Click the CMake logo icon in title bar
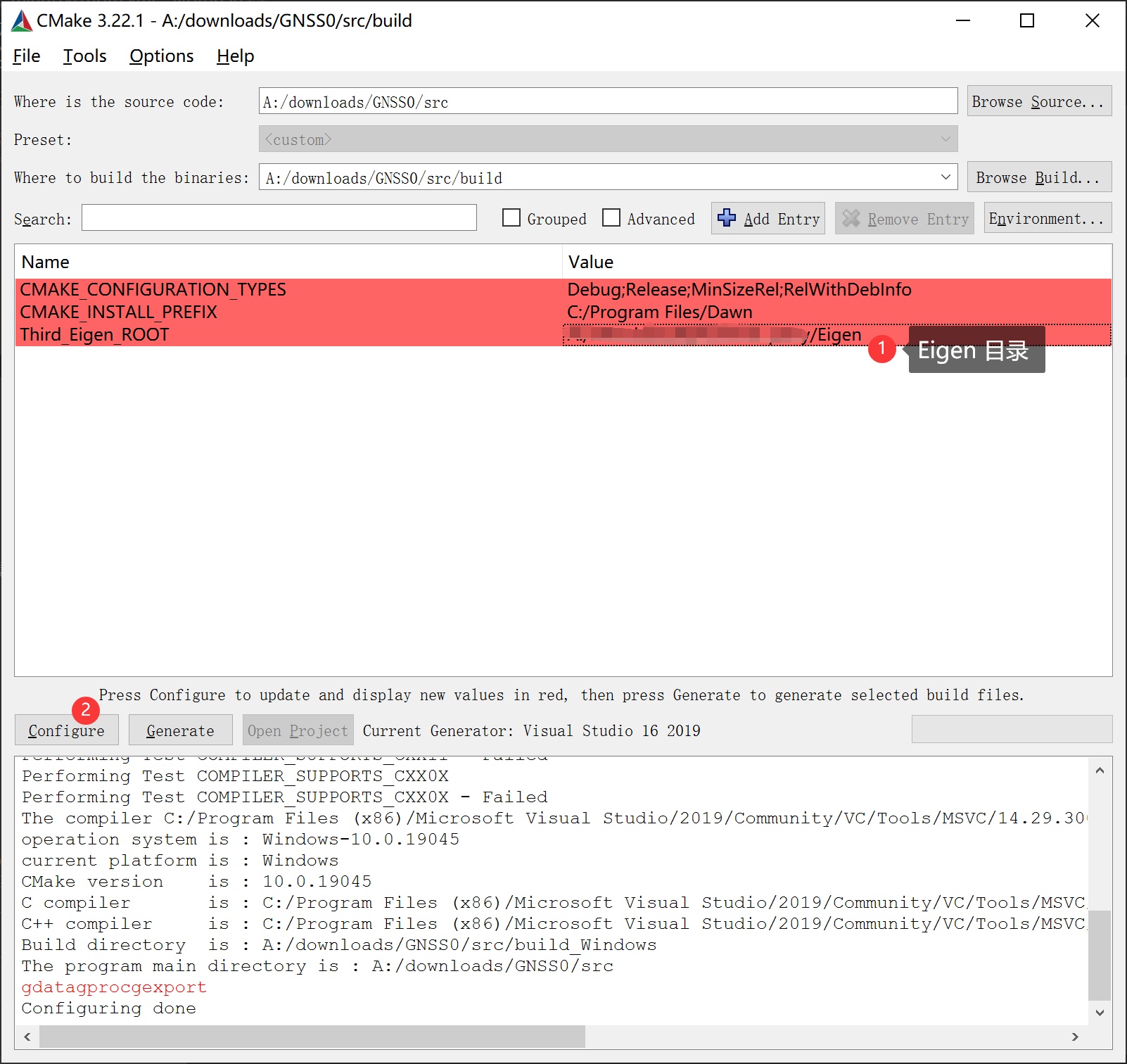This screenshot has width=1127, height=1064. coord(22,21)
